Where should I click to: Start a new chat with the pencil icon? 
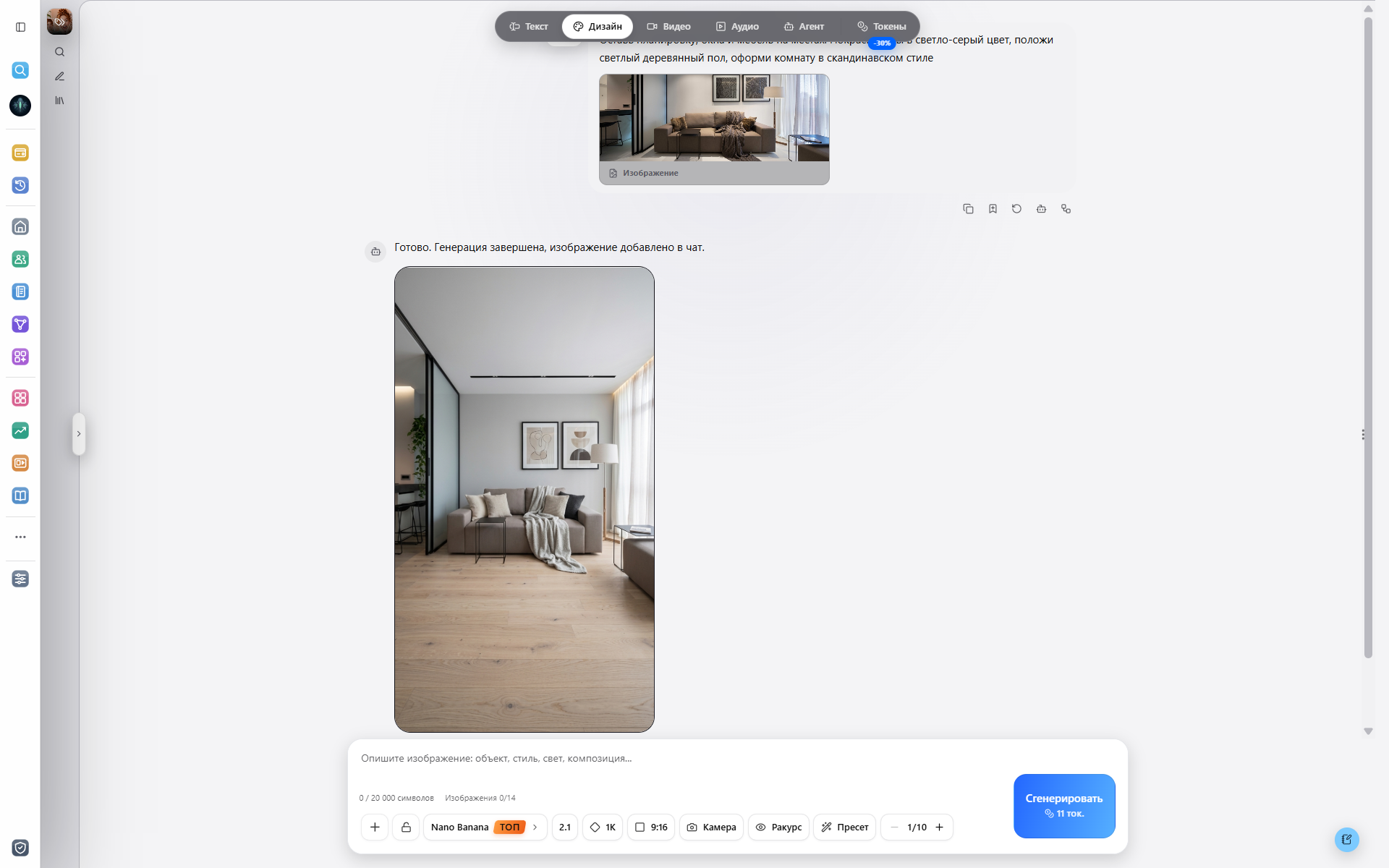[x=59, y=76]
